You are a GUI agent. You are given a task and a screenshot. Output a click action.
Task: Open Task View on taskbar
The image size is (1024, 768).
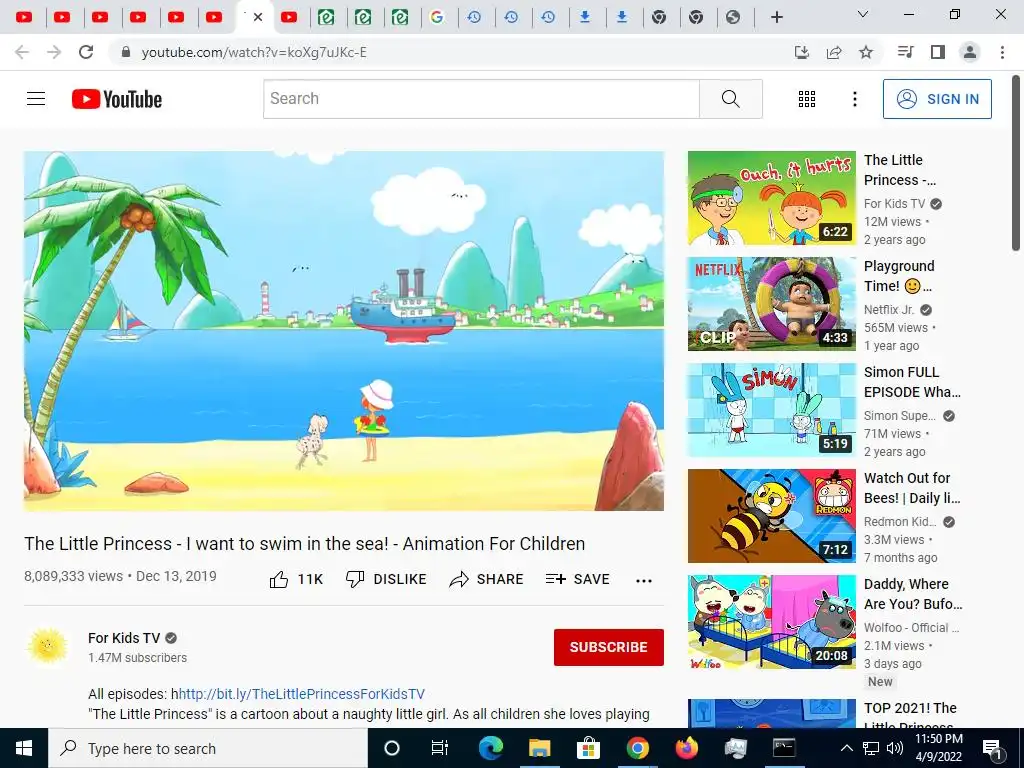click(x=440, y=748)
